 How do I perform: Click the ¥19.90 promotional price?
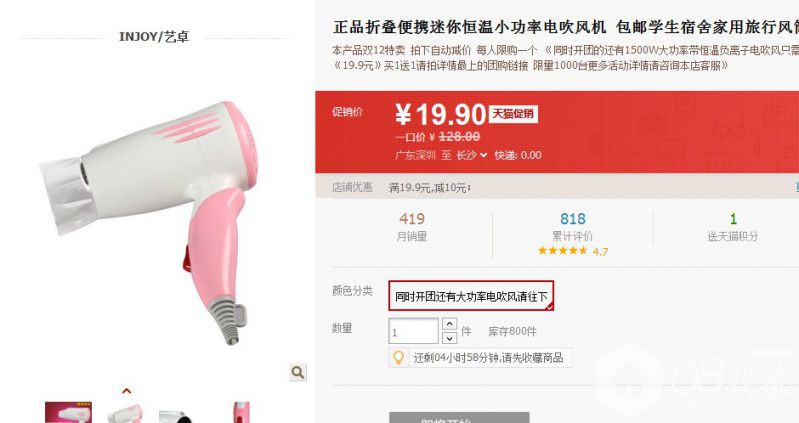(x=441, y=114)
